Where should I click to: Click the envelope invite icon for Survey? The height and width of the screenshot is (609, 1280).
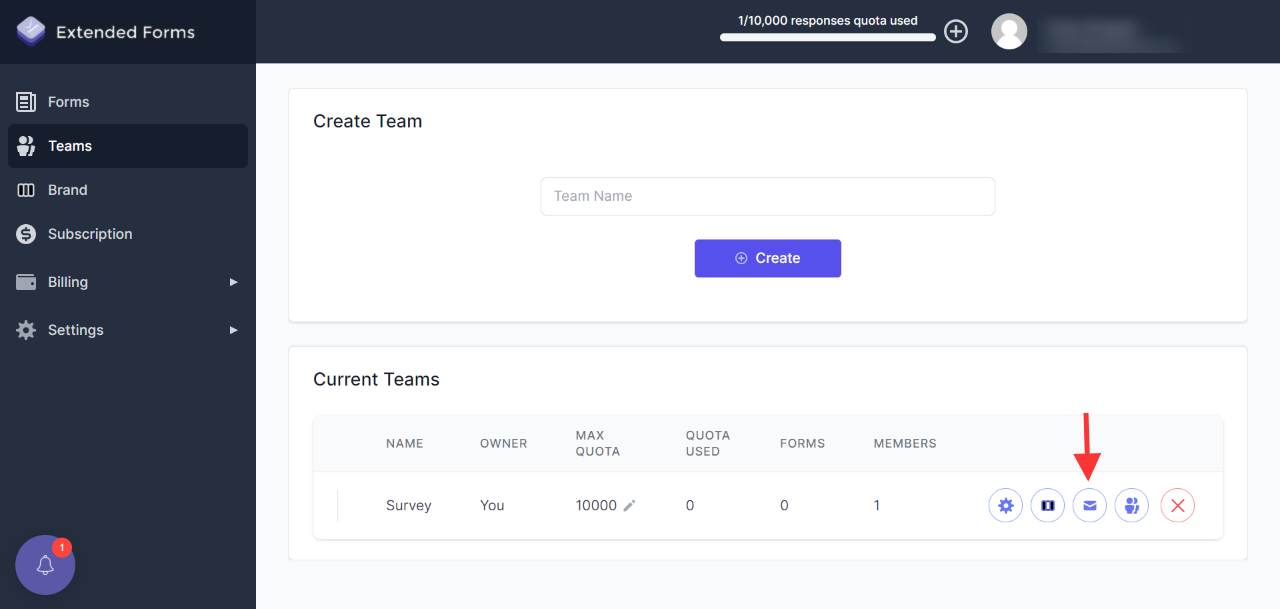pyautogui.click(x=1090, y=506)
